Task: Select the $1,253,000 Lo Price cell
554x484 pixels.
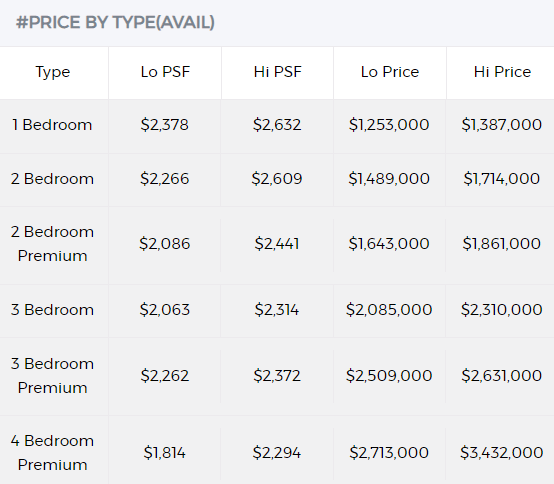Action: point(389,125)
